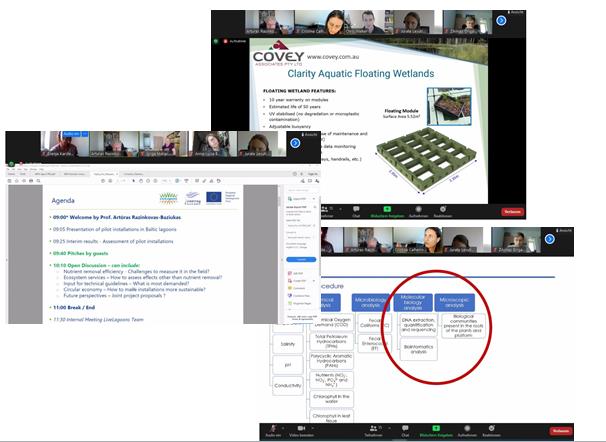The height and width of the screenshot is (442, 606).
Task: Open Ansicht view options in bottom window
Action: pos(564,230)
